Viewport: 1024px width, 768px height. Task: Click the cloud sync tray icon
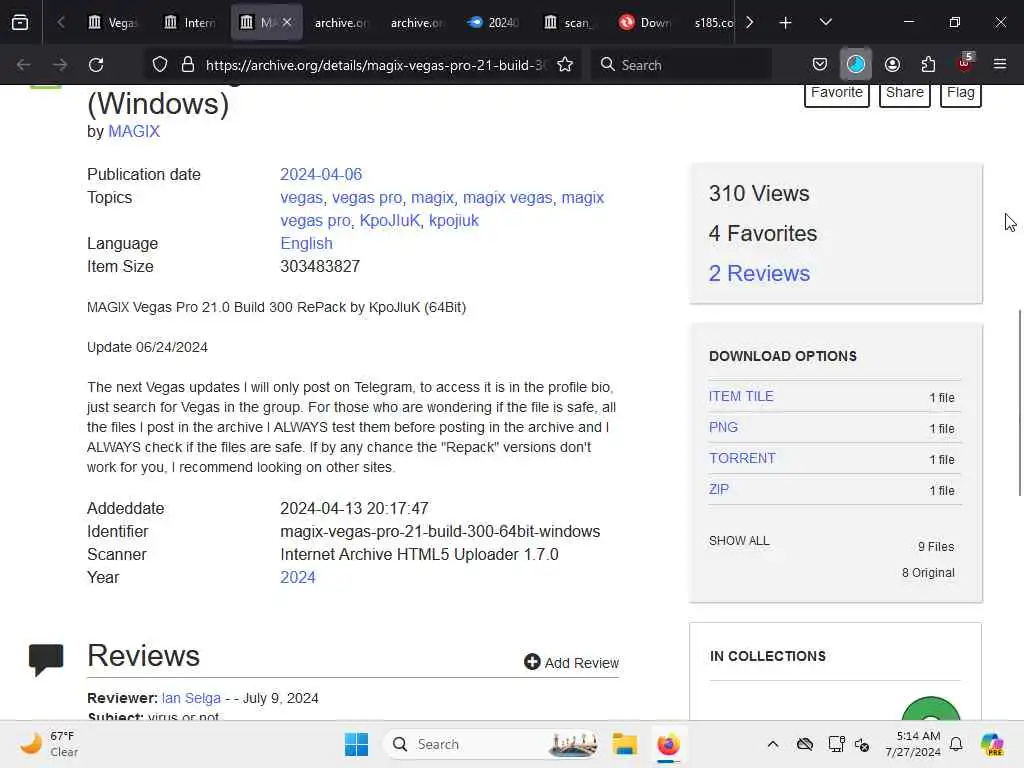pyautogui.click(x=805, y=744)
